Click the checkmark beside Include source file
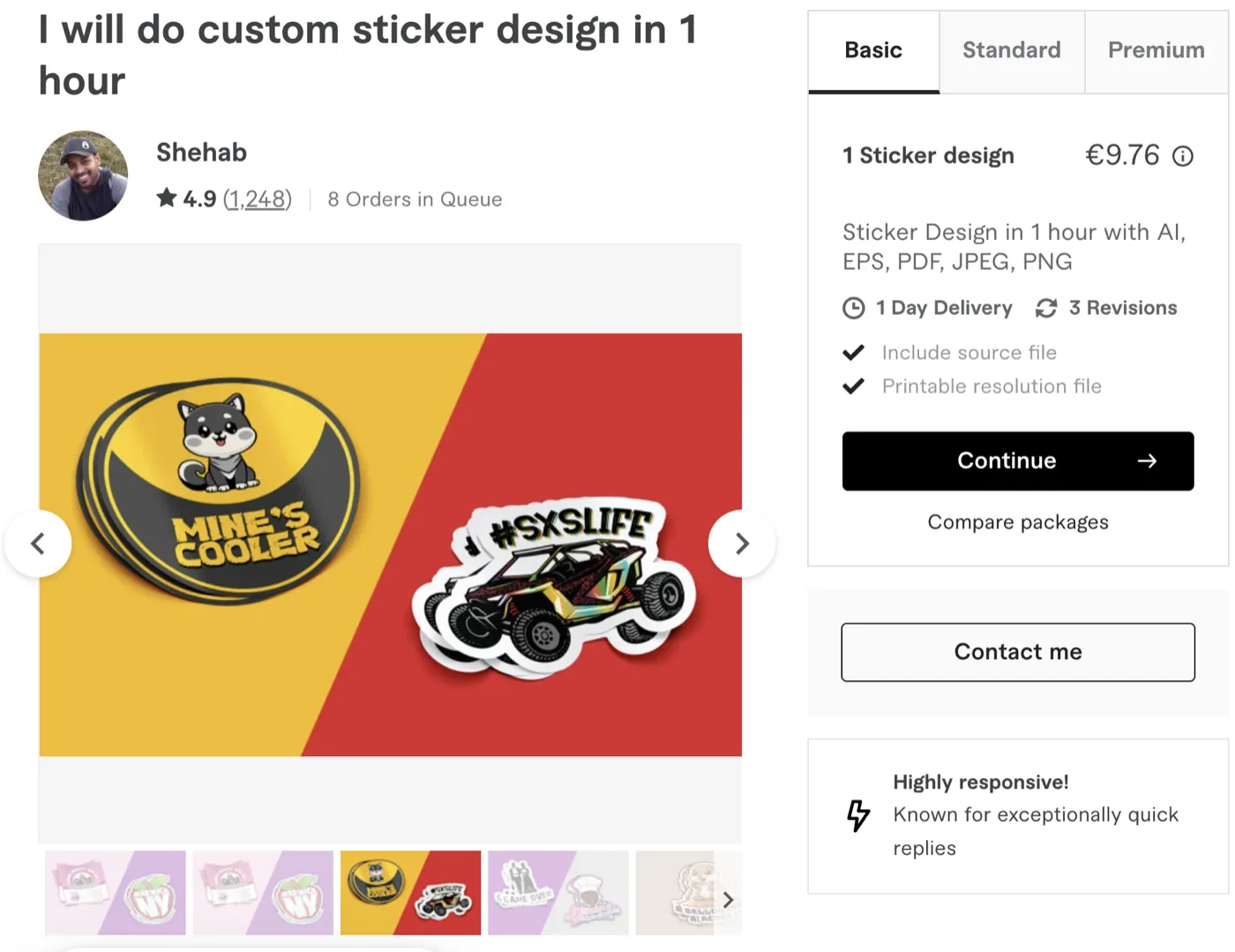This screenshot has width=1235, height=952. 853,352
